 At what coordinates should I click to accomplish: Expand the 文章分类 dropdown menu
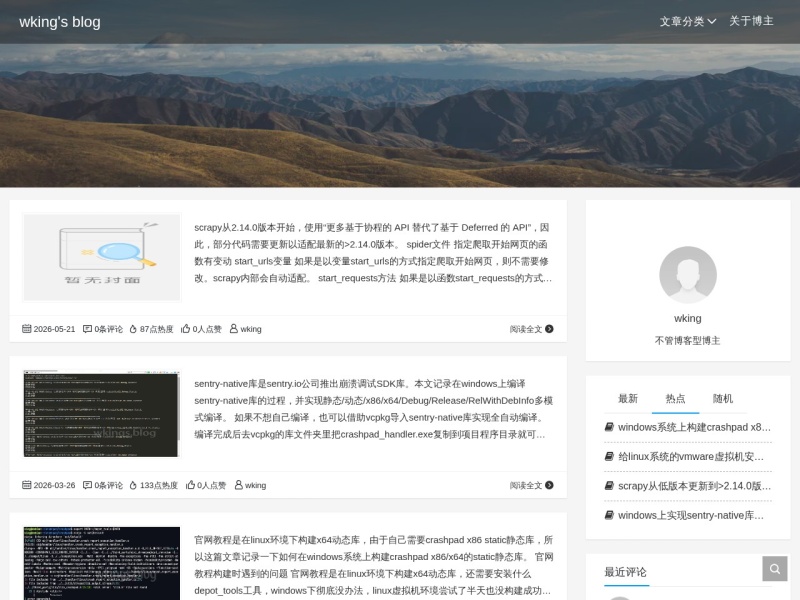click(x=688, y=21)
